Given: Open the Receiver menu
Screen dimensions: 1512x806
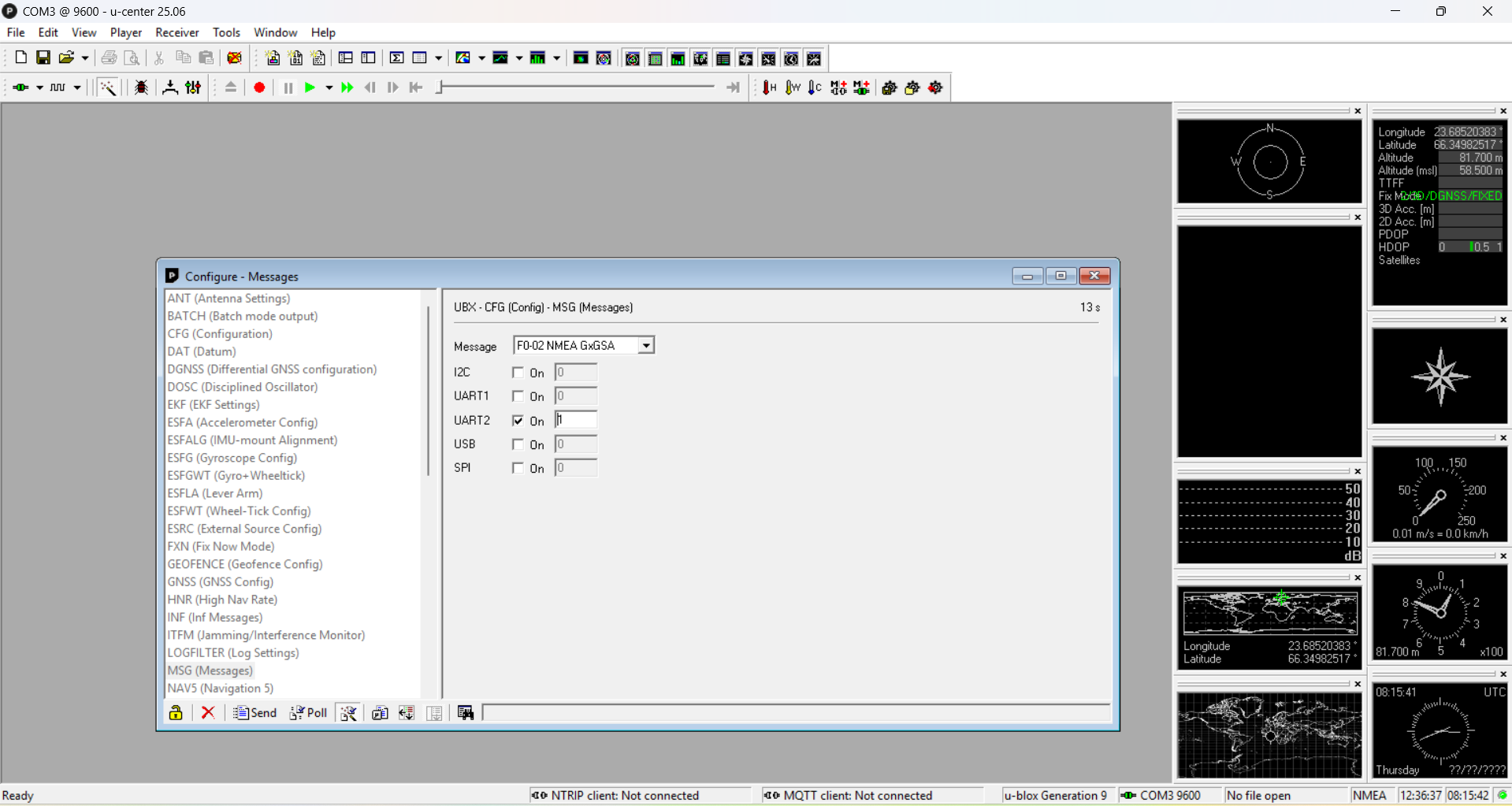Looking at the screenshot, I should (176, 32).
